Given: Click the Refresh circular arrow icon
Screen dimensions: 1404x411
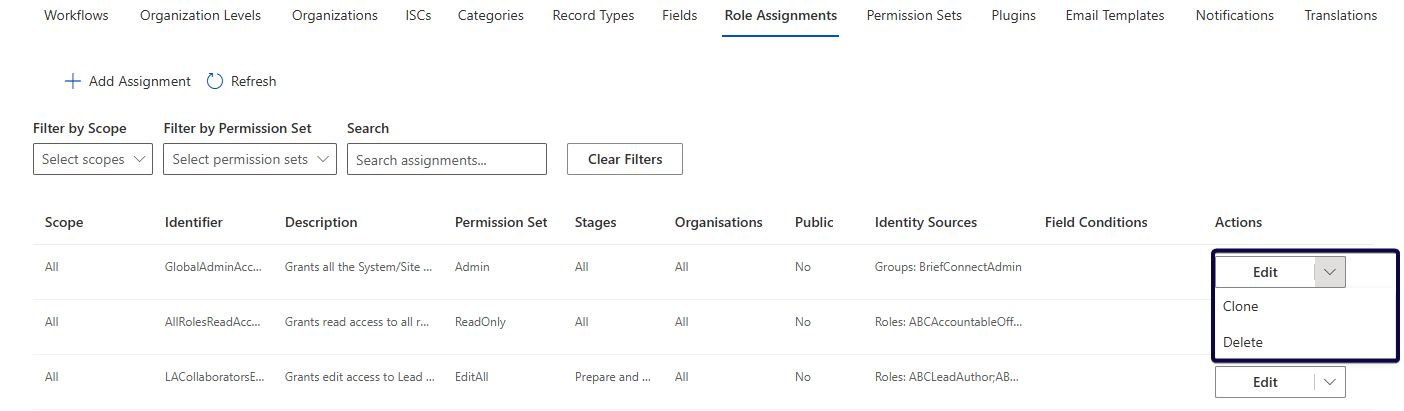Looking at the screenshot, I should coord(215,81).
